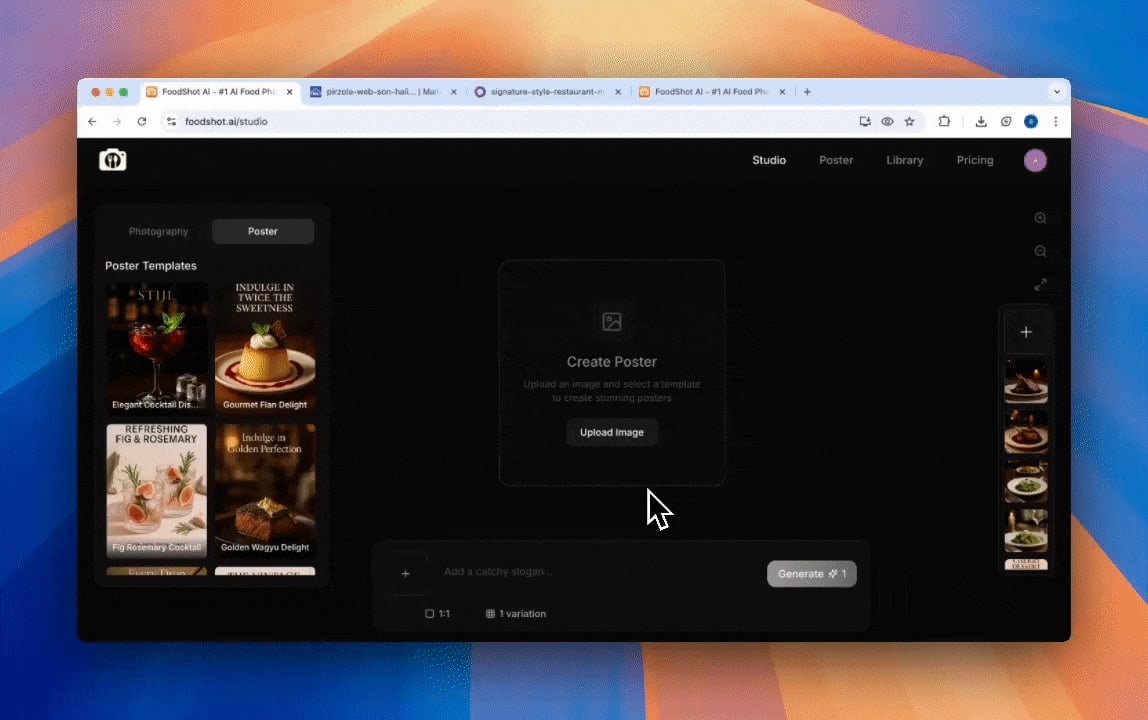This screenshot has width=1148, height=720.
Task: Bookmark the page with the star icon
Action: pos(909,122)
